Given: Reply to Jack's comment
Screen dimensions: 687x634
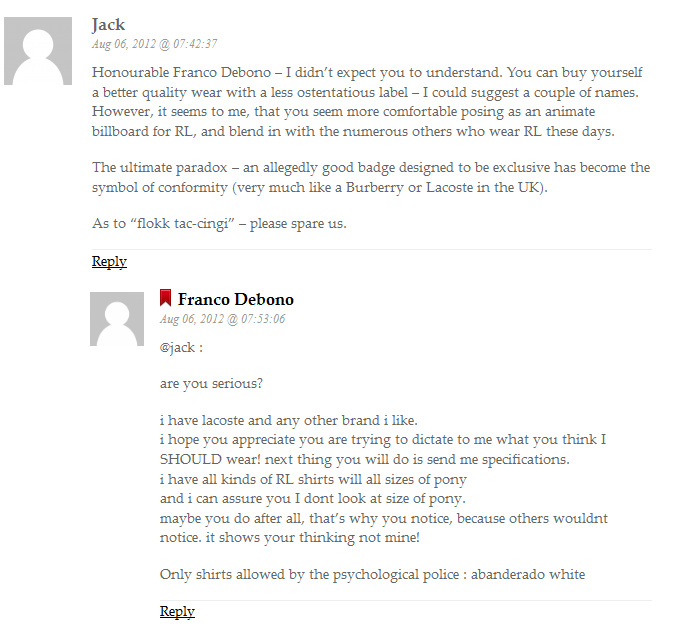Looking at the screenshot, I should coord(109,262).
